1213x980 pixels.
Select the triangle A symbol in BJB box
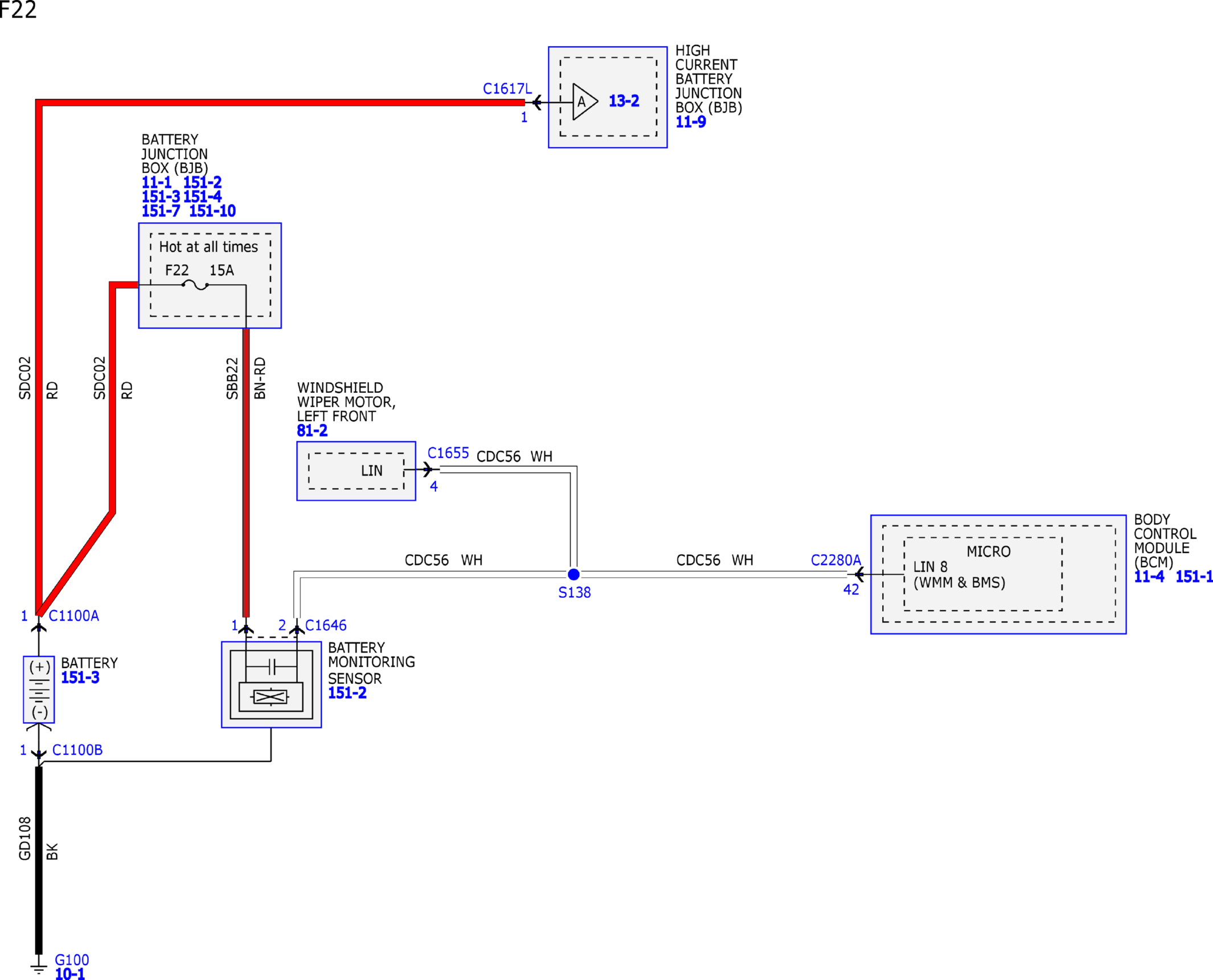click(x=585, y=102)
